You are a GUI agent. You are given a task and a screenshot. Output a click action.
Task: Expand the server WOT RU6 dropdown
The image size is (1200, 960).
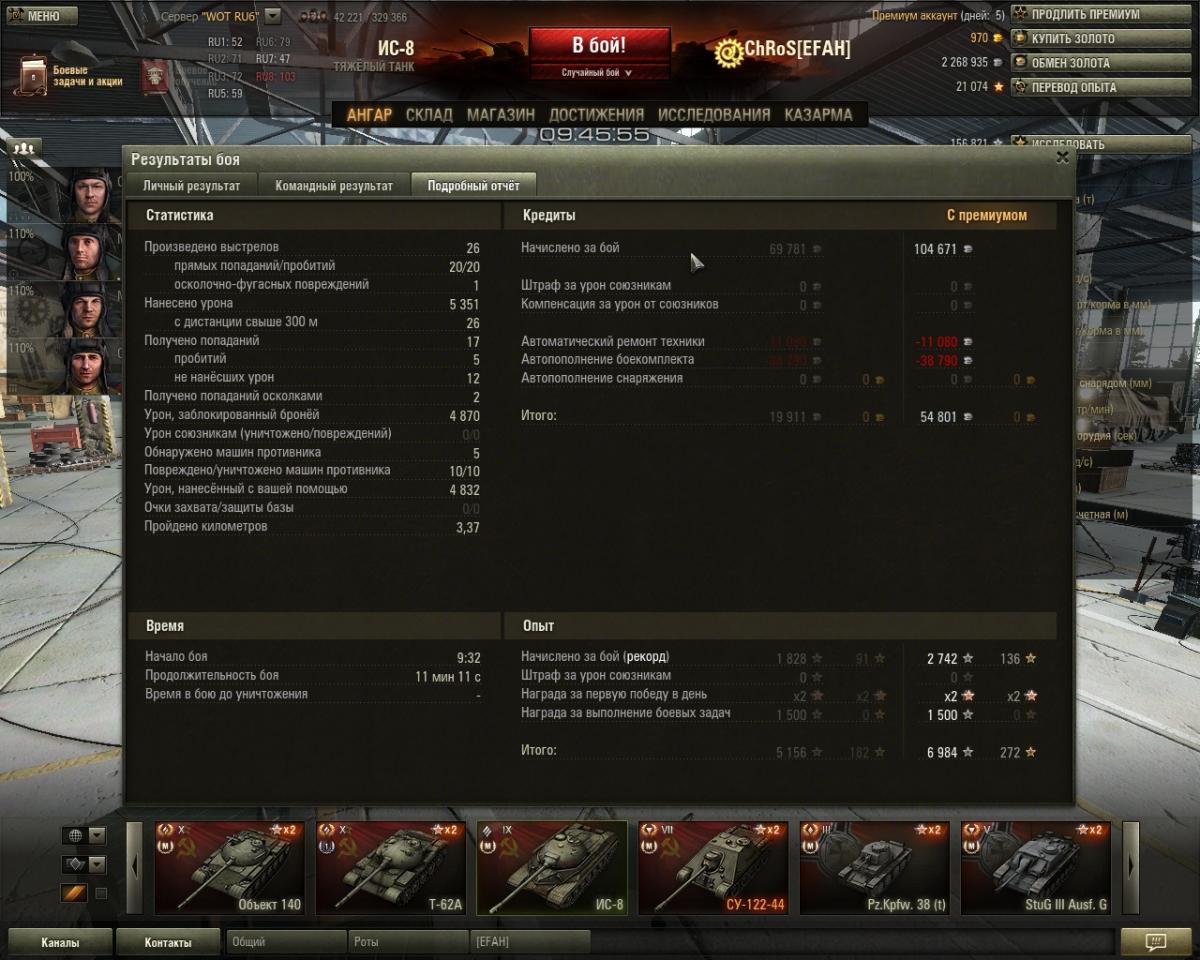point(272,17)
